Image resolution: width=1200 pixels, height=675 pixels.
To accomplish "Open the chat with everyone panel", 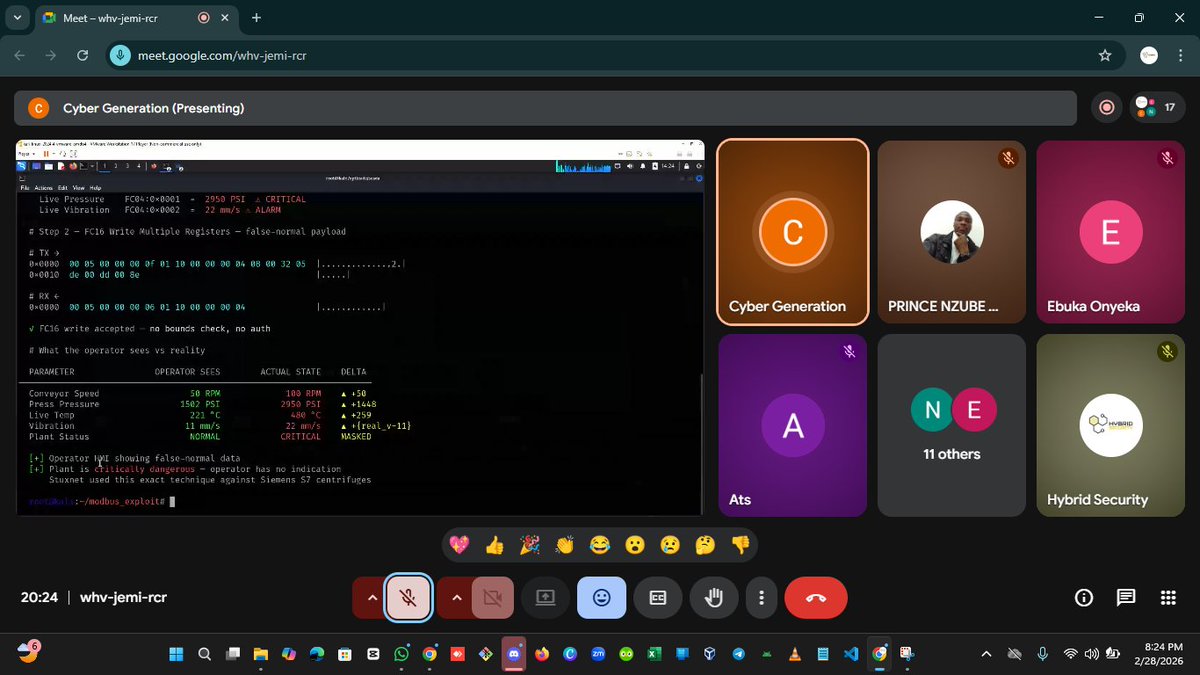I will click(1126, 598).
